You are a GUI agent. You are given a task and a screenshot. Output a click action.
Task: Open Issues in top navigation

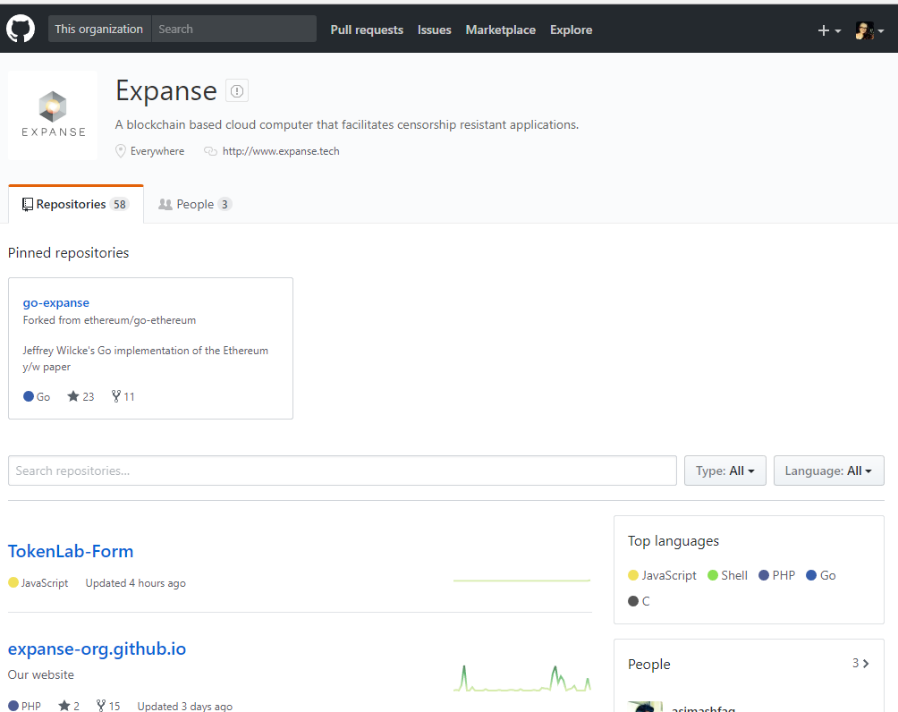[434, 30]
